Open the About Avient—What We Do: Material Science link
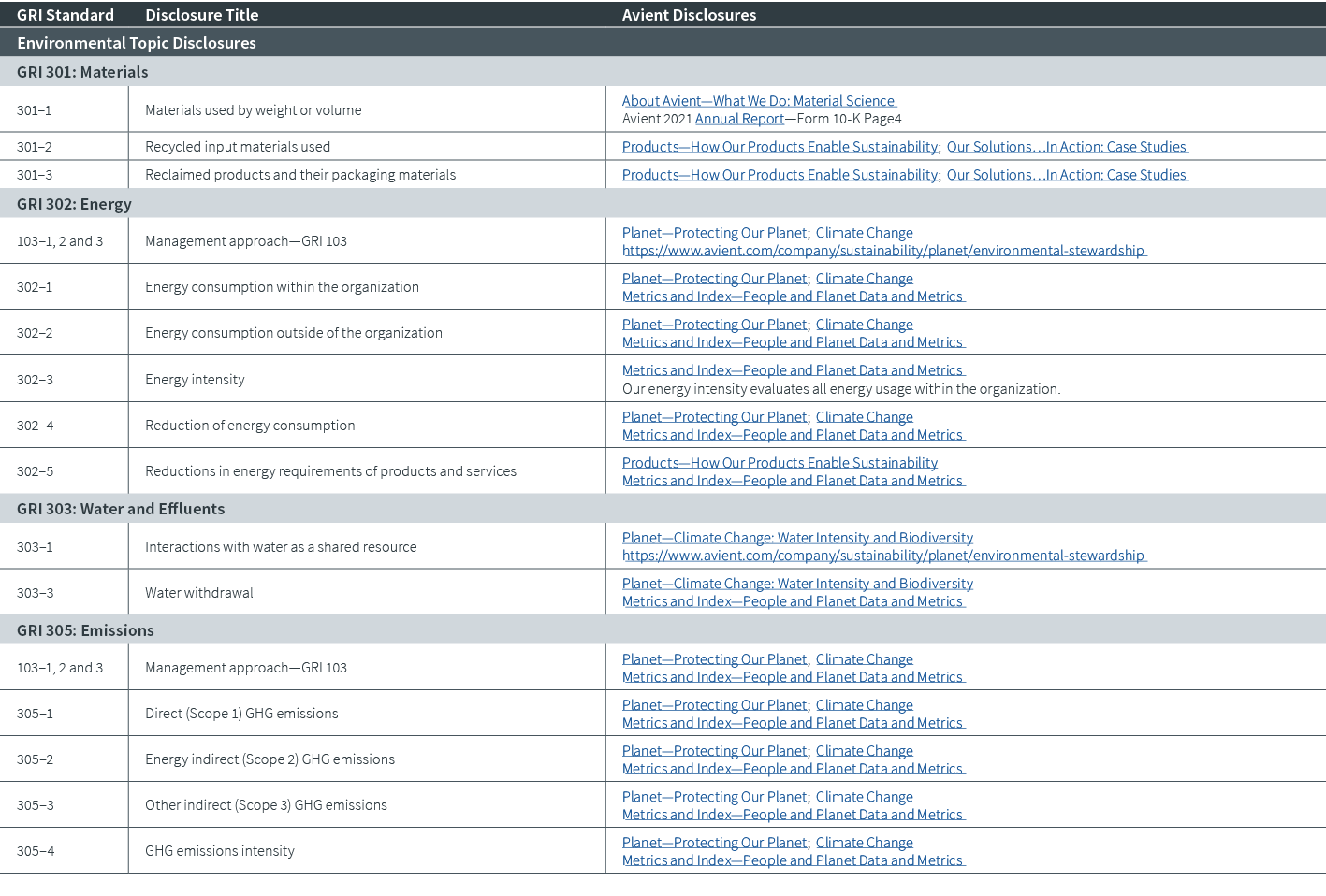The width and height of the screenshot is (1326, 896). (x=758, y=100)
